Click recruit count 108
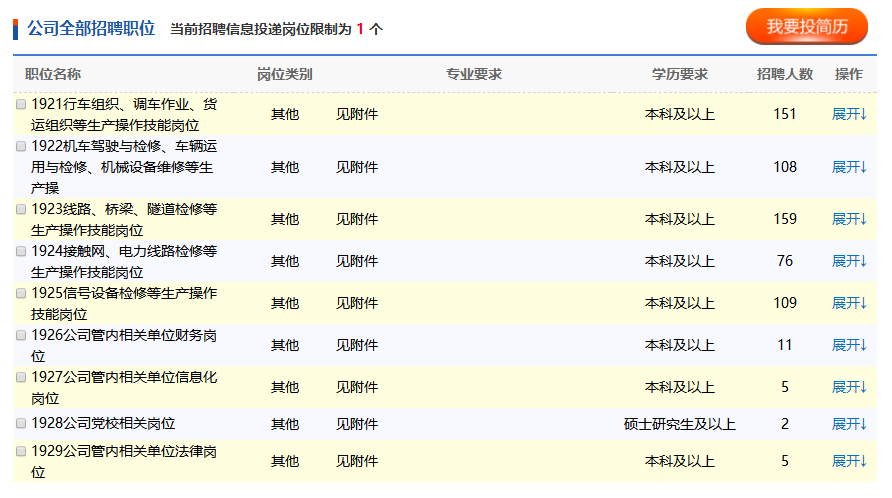 pos(784,167)
